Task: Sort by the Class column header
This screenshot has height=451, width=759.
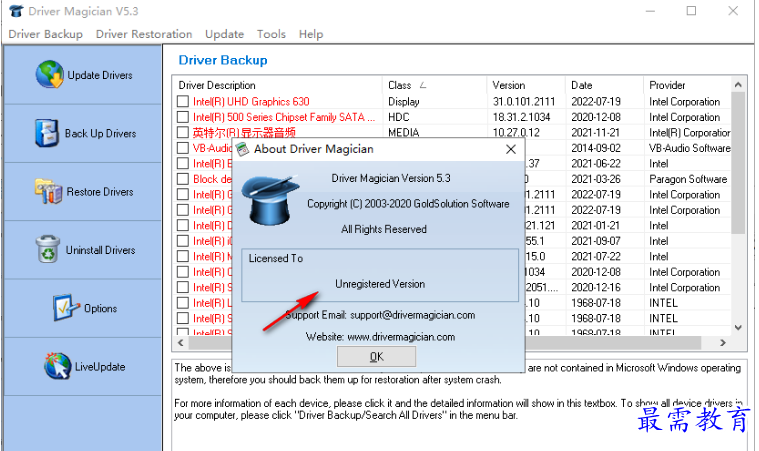Action: (434, 85)
